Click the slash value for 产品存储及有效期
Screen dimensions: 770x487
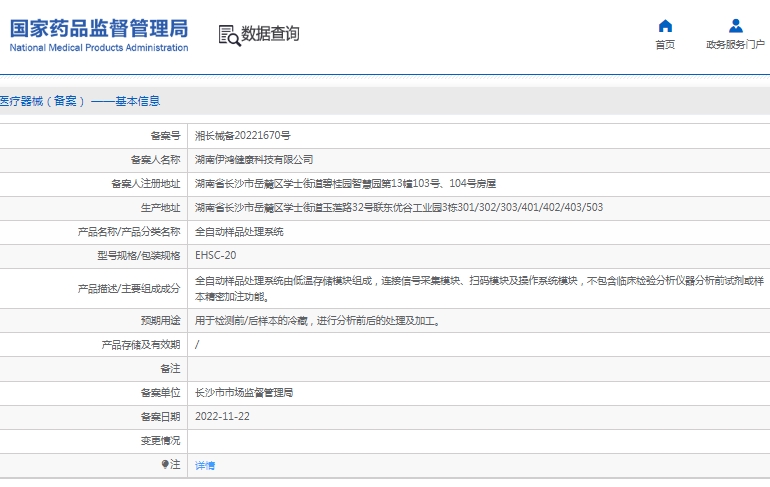tap(197, 345)
